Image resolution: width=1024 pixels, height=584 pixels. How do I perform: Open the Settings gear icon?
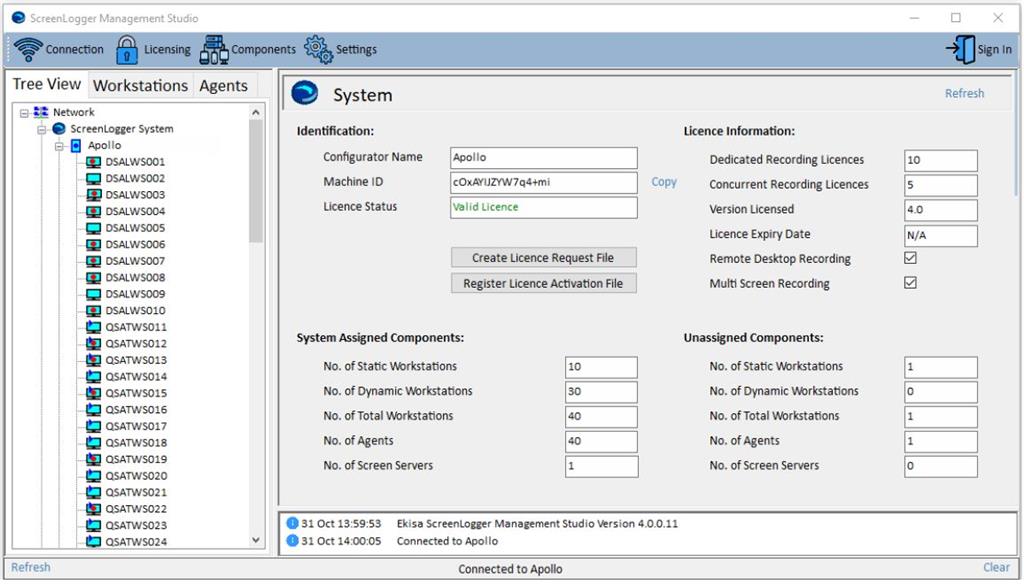(x=317, y=49)
